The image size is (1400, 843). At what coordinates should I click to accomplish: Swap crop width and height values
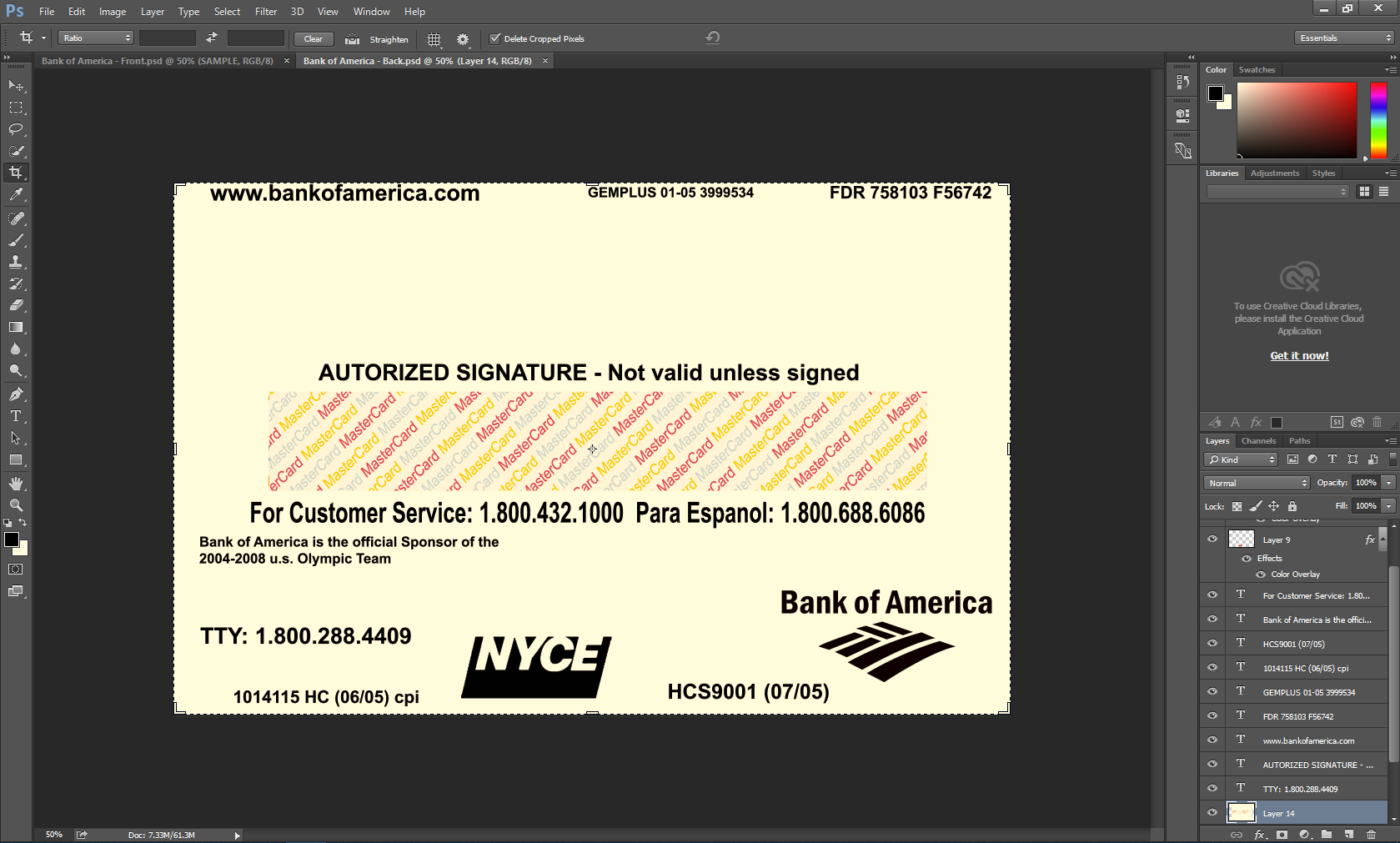click(212, 38)
